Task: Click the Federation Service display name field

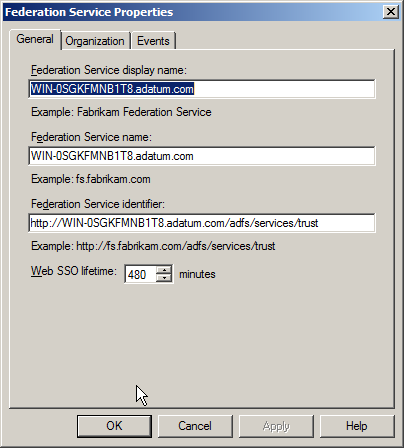Action: click(202, 89)
